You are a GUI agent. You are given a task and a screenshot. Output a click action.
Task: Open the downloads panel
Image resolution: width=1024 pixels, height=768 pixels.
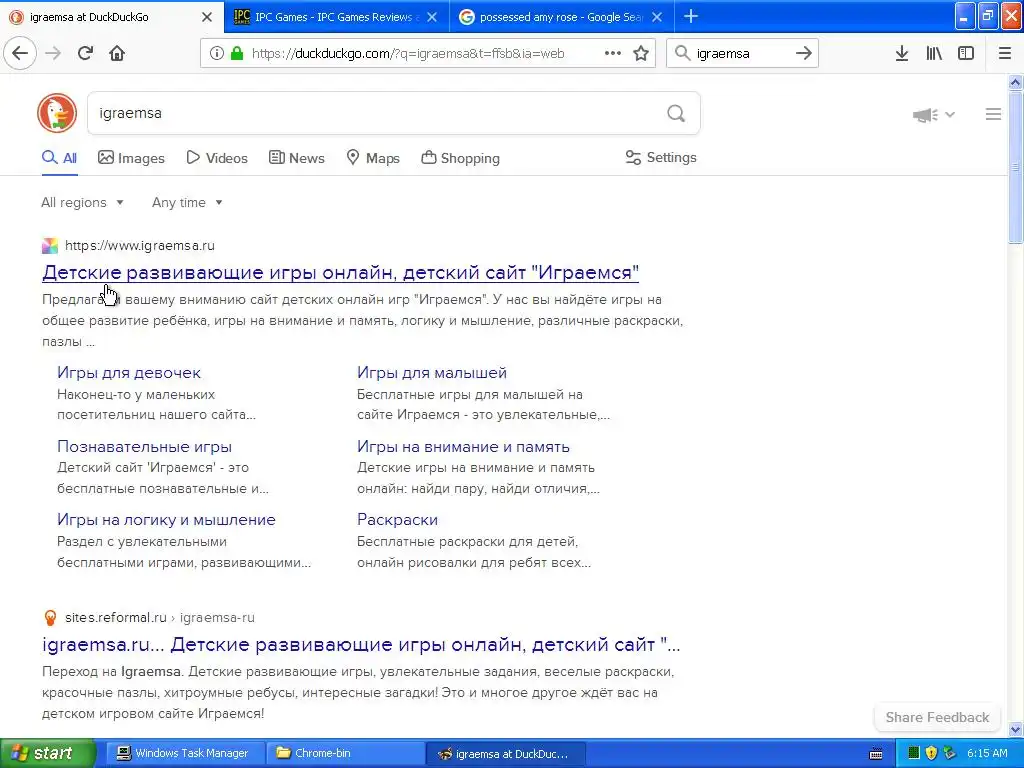coord(902,54)
